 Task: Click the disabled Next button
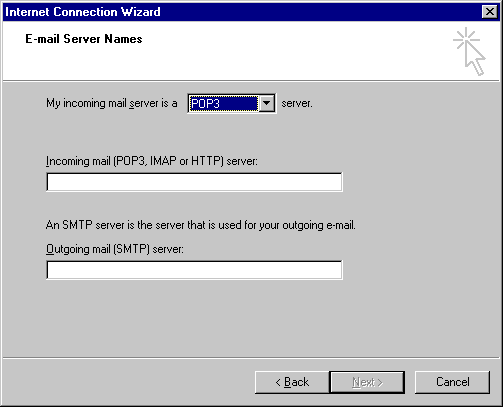[x=367, y=382]
